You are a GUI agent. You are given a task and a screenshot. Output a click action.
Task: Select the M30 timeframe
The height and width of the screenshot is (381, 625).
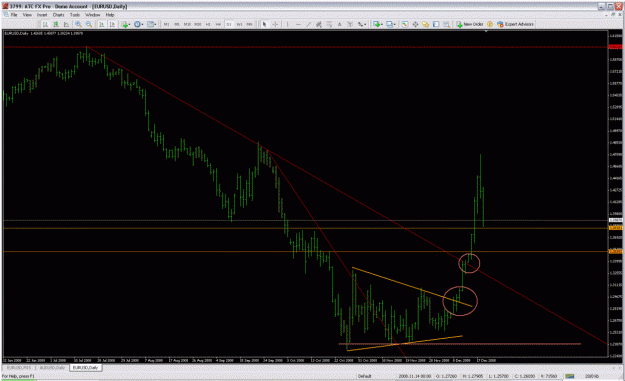(197, 24)
